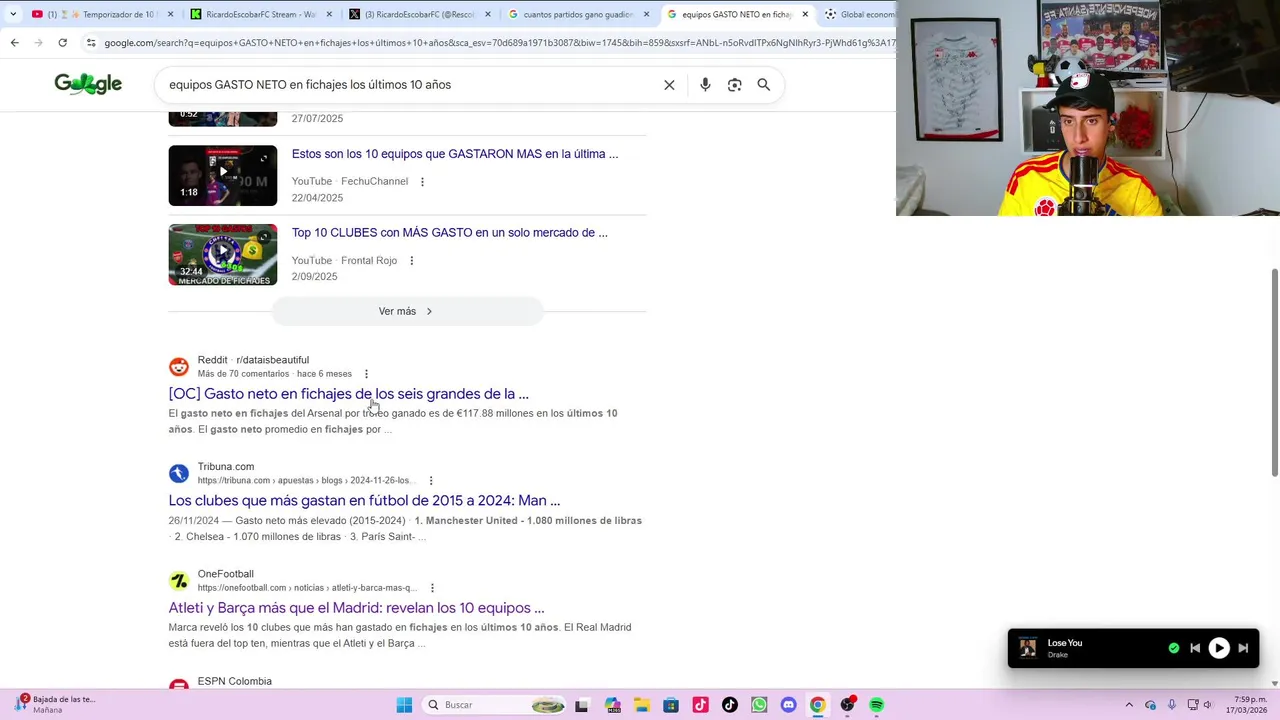Open more options for Tribuna.com result
The image size is (1280, 720).
click(x=432, y=481)
